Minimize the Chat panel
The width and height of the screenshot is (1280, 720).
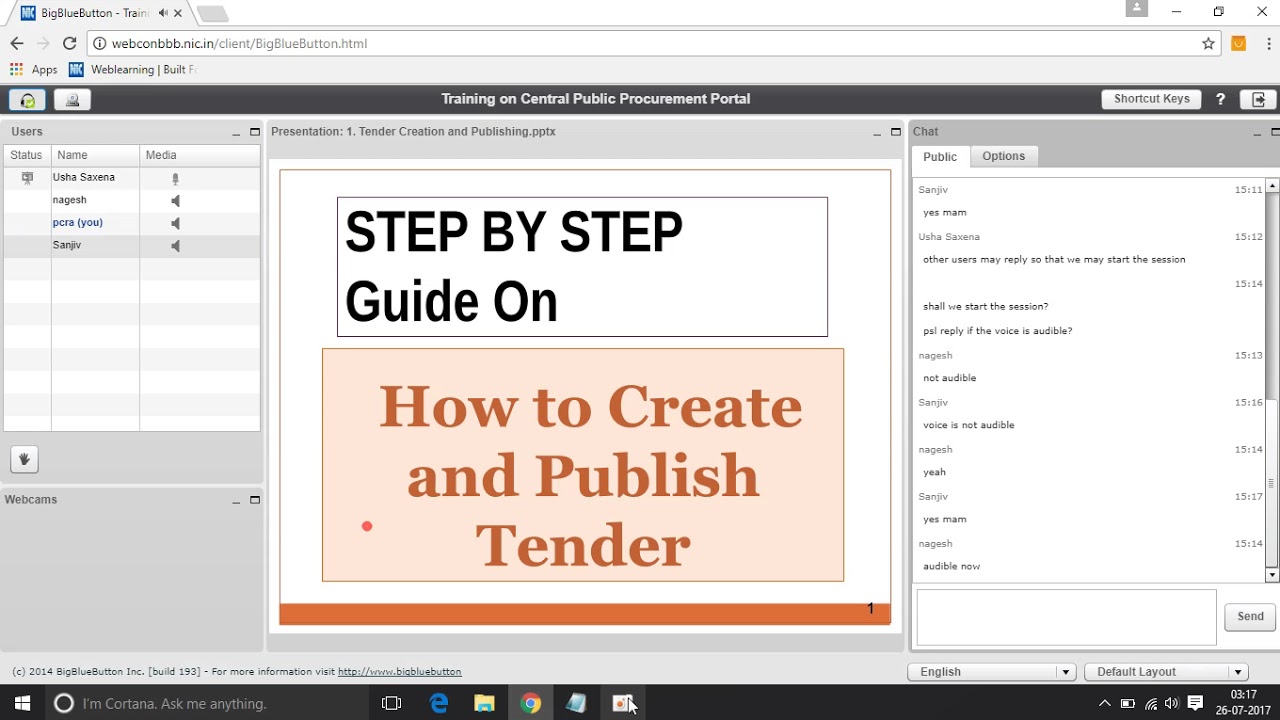click(1258, 132)
